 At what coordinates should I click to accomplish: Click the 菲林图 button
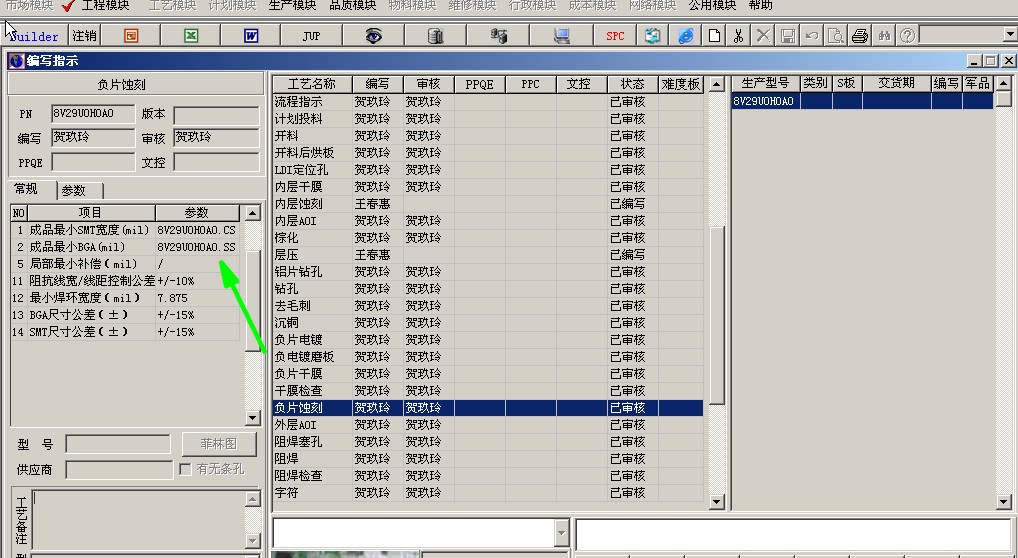[x=219, y=444]
